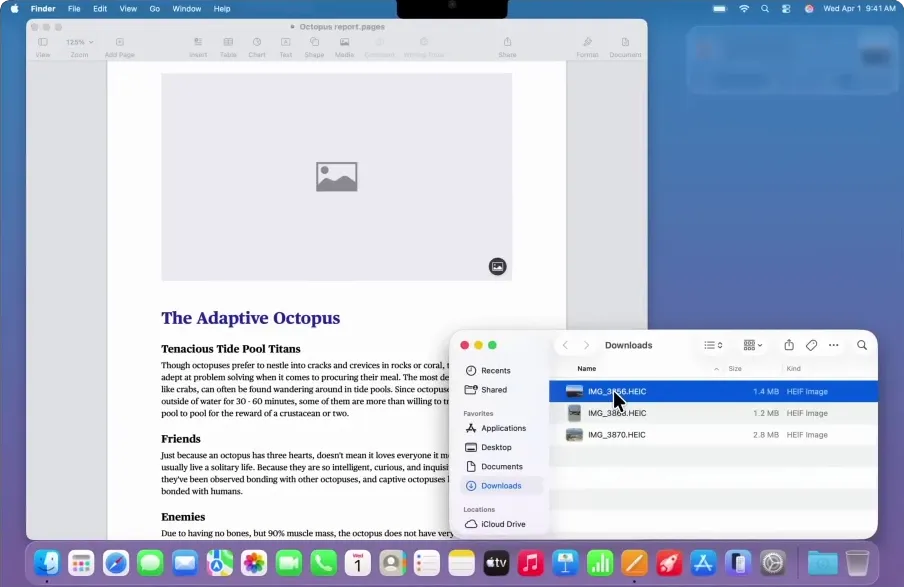Click the media placeholder button in Pages document
Screen dimensions: 904x587
point(498,266)
